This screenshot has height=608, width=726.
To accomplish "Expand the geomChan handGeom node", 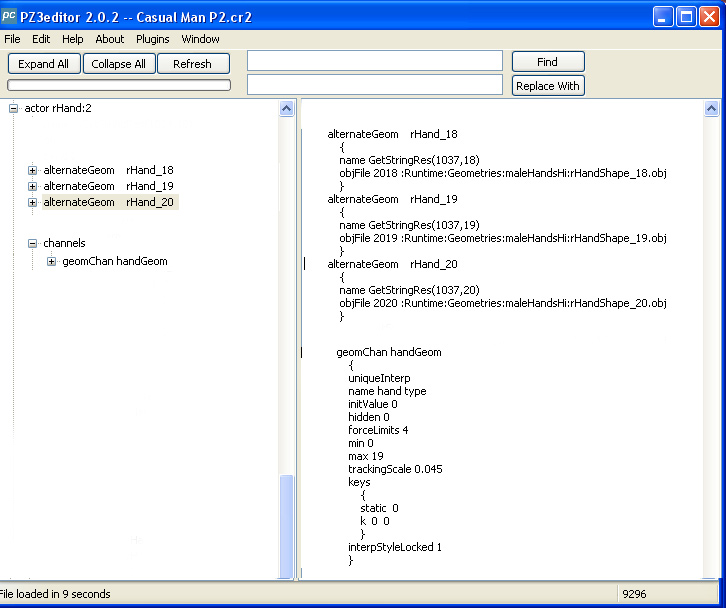I will click(x=52, y=262).
